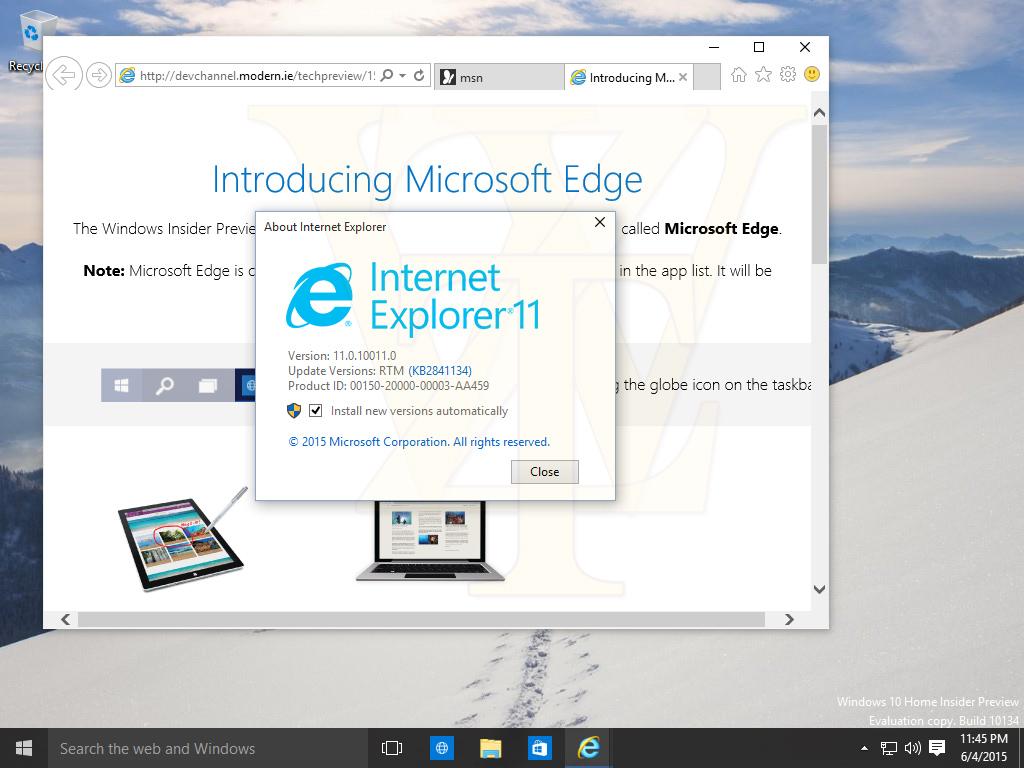Expand the address bar autocomplete dropdown arrow
The image size is (1024, 768).
403,75
